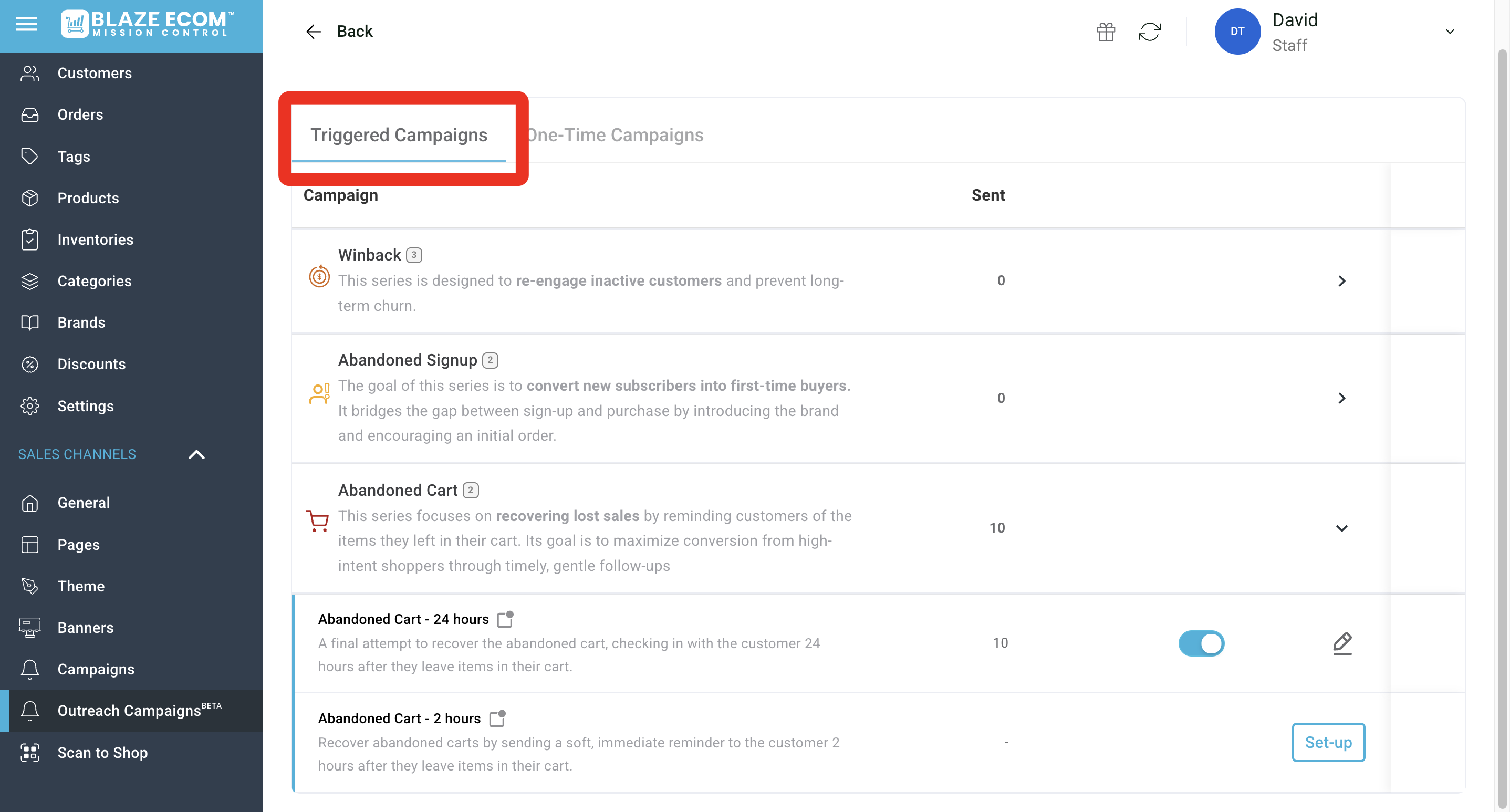1510x812 pixels.
Task: Click the pencil edit icon for 24 hours campaign
Action: click(x=1342, y=643)
